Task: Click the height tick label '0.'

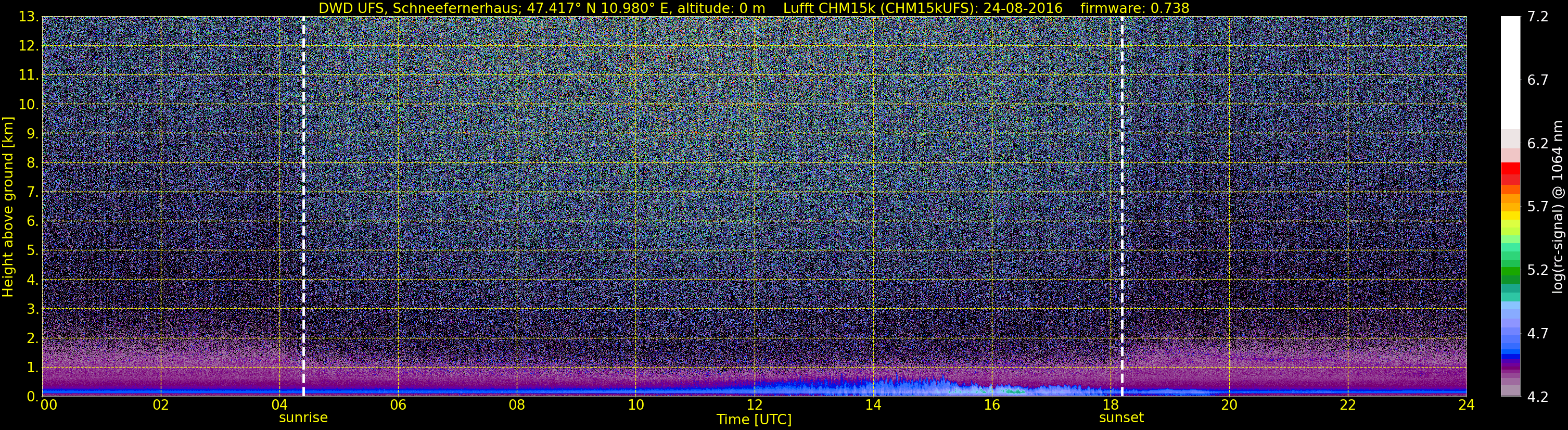Action: click(x=32, y=396)
